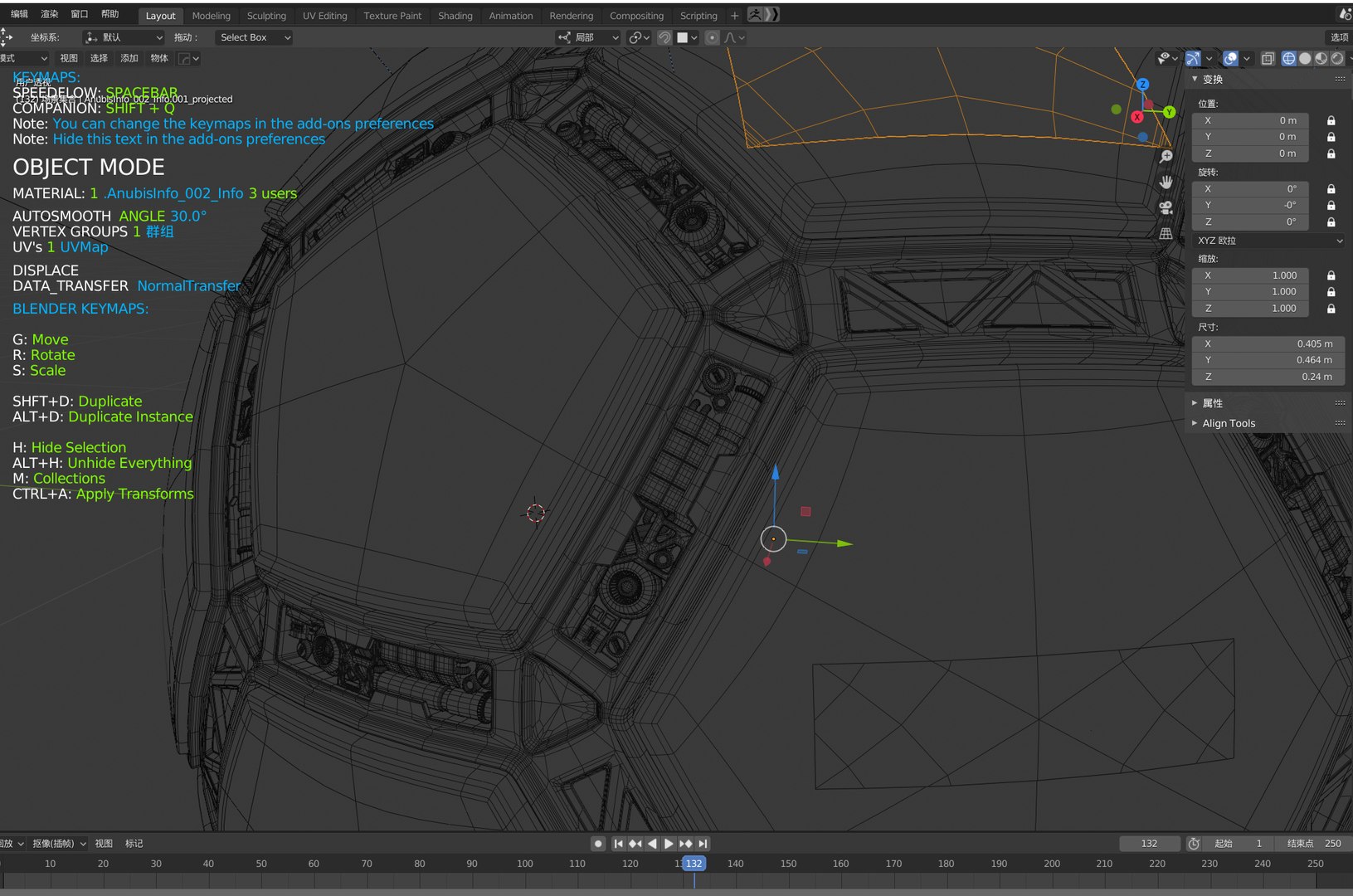Viewport: 1353px width, 896px height.
Task: Click the ZBrush-style figure icon in top bar
Action: [755, 15]
